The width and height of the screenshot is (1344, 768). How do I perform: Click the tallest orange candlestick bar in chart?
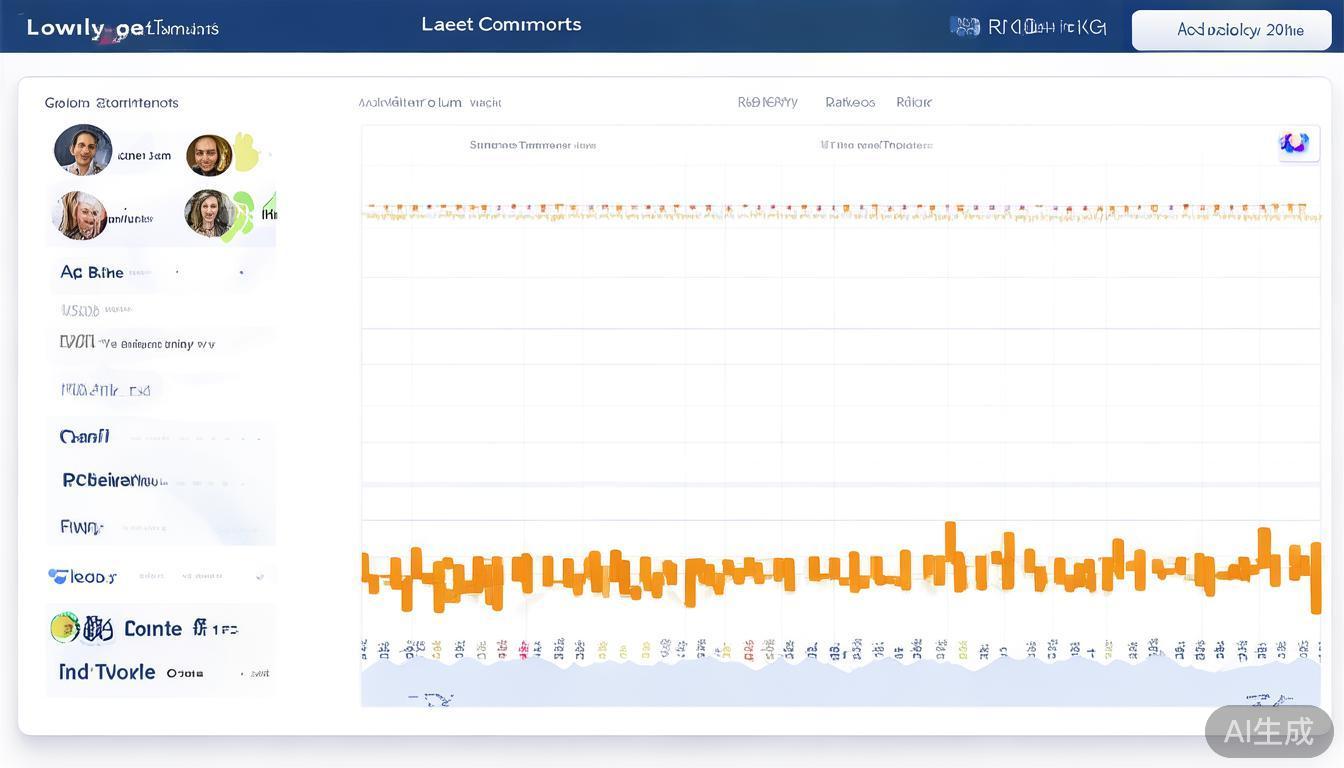[x=950, y=556]
